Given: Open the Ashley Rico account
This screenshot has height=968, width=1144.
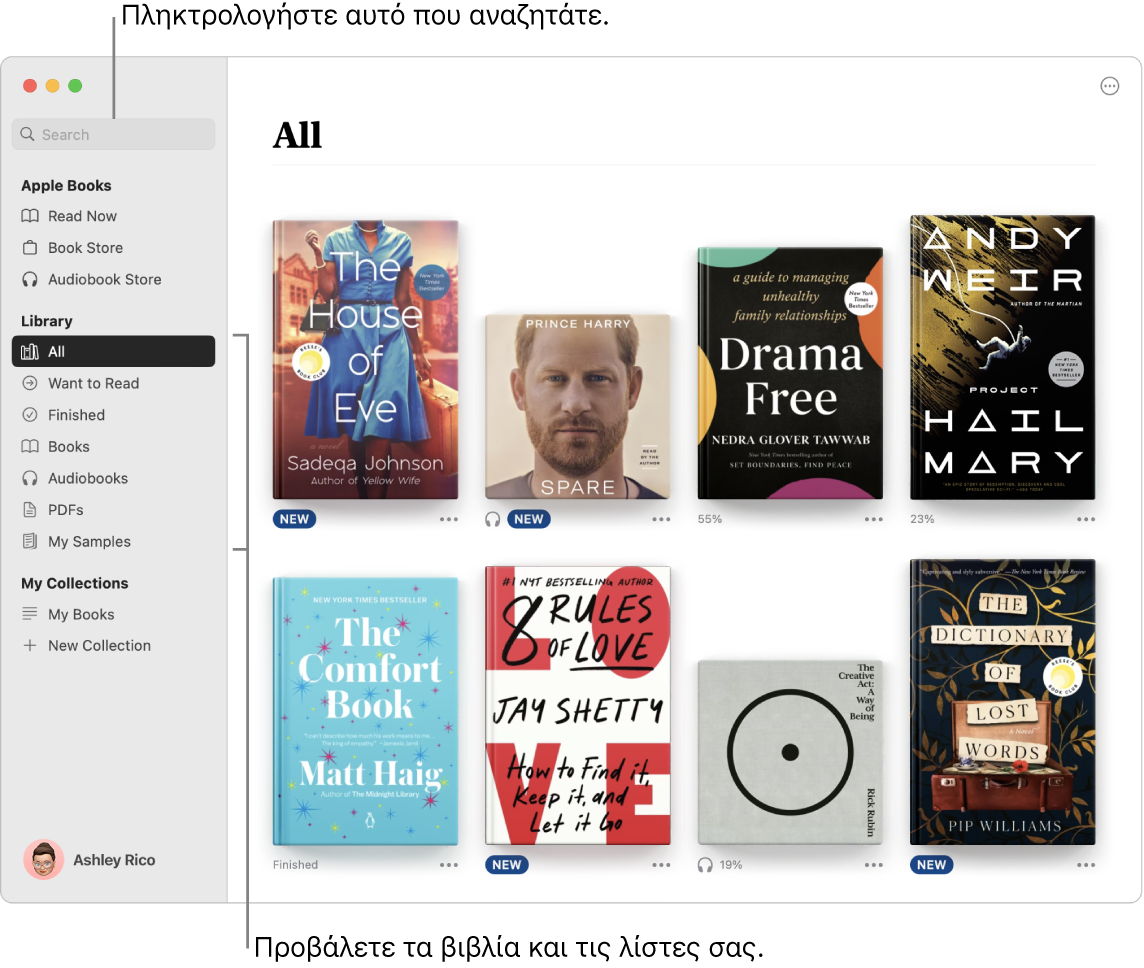Looking at the screenshot, I should (x=89, y=860).
